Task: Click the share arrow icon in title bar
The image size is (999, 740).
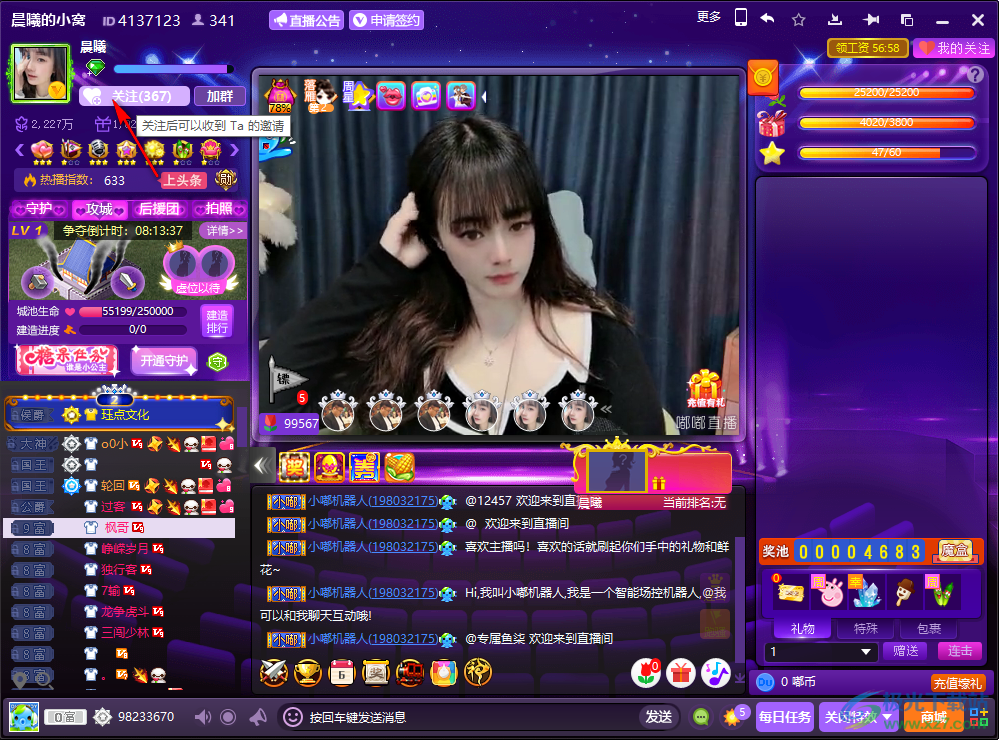Action: (x=768, y=18)
